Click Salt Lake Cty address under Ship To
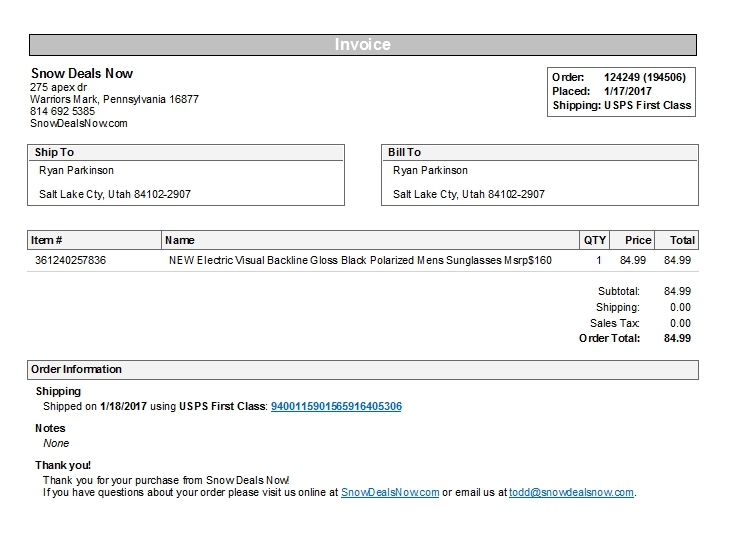The height and width of the screenshot is (534, 729). pyautogui.click(x=115, y=194)
